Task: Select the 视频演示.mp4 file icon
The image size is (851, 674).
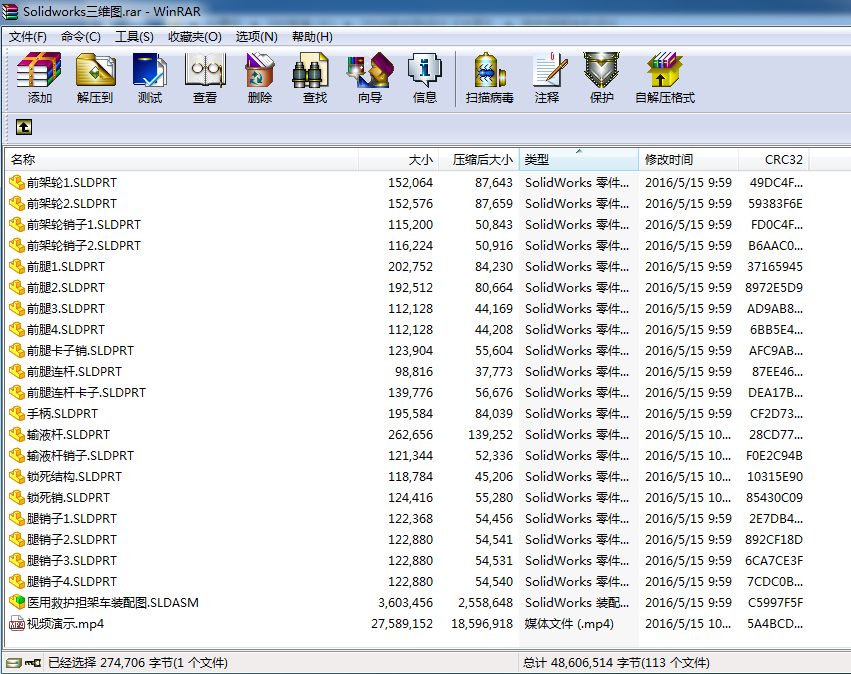Action: coord(17,624)
